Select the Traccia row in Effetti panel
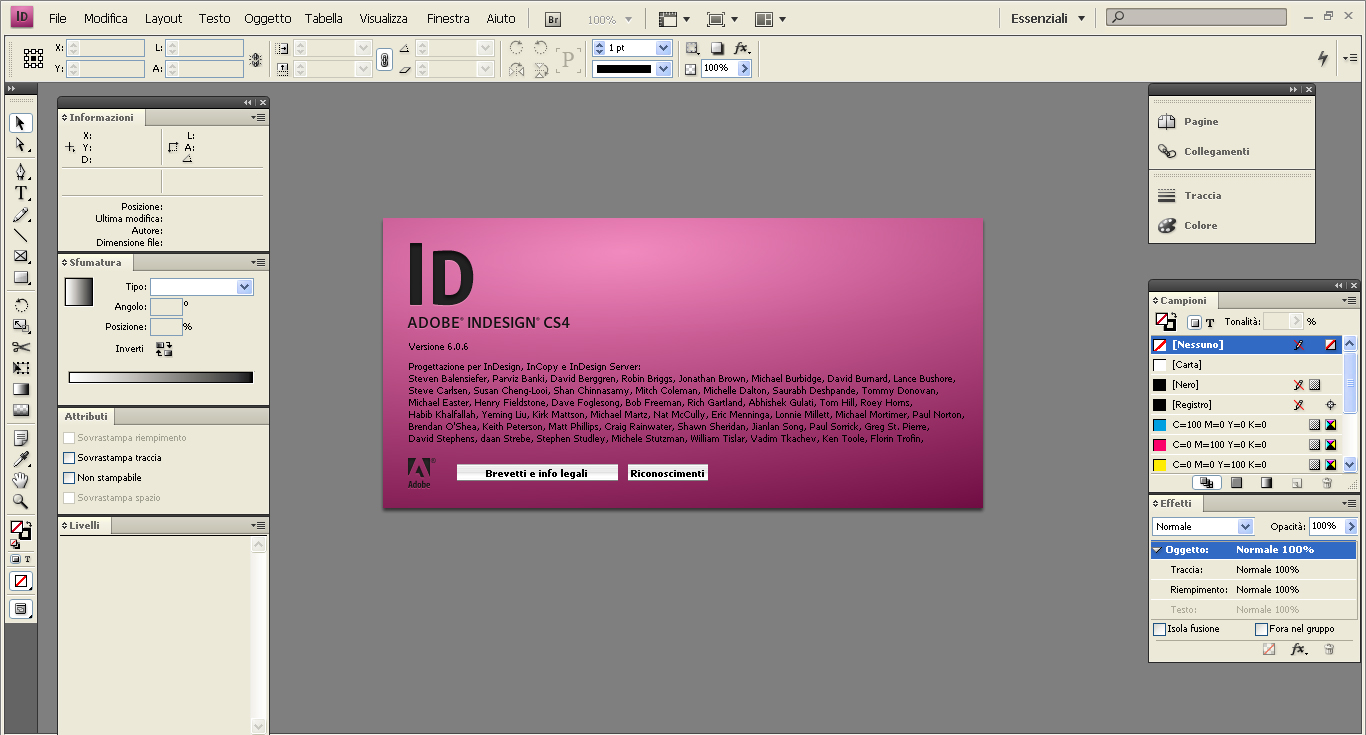The width and height of the screenshot is (1366, 735). tap(1253, 570)
